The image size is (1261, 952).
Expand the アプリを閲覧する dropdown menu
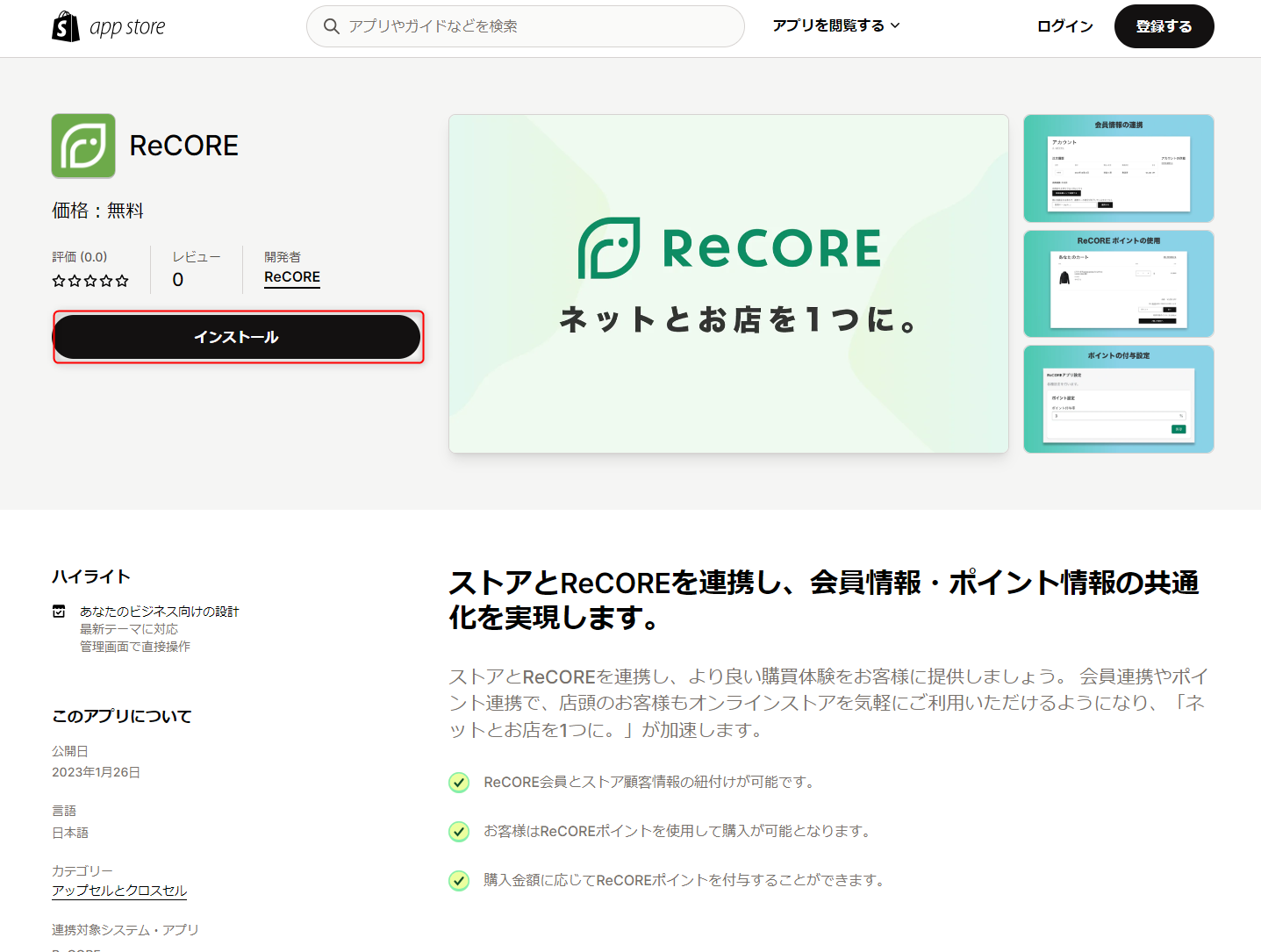point(836,25)
